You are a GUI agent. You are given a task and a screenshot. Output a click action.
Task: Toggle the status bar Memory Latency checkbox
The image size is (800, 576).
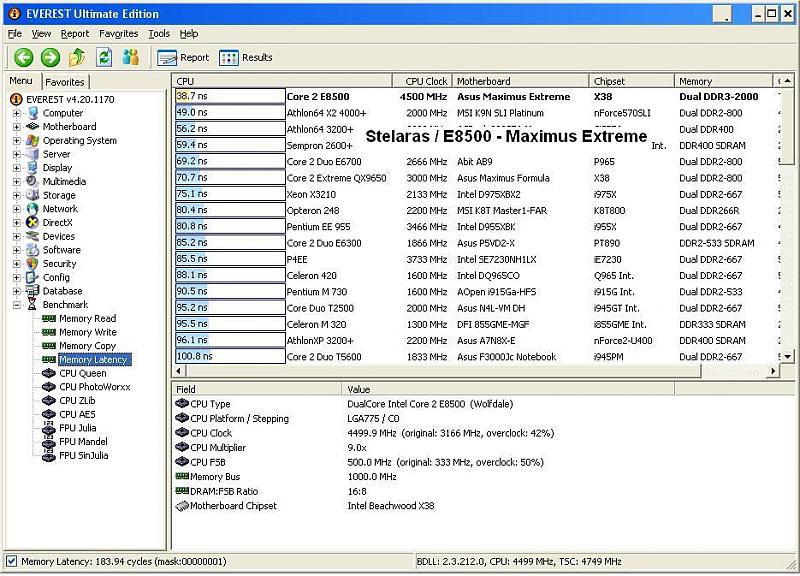coord(11,562)
